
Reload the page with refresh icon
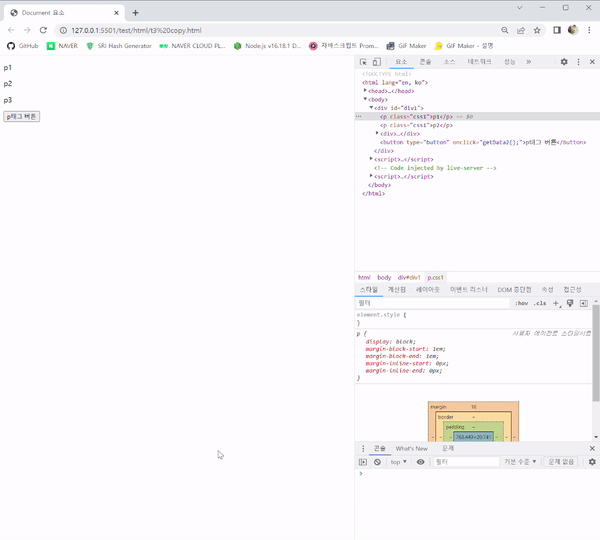point(43,30)
